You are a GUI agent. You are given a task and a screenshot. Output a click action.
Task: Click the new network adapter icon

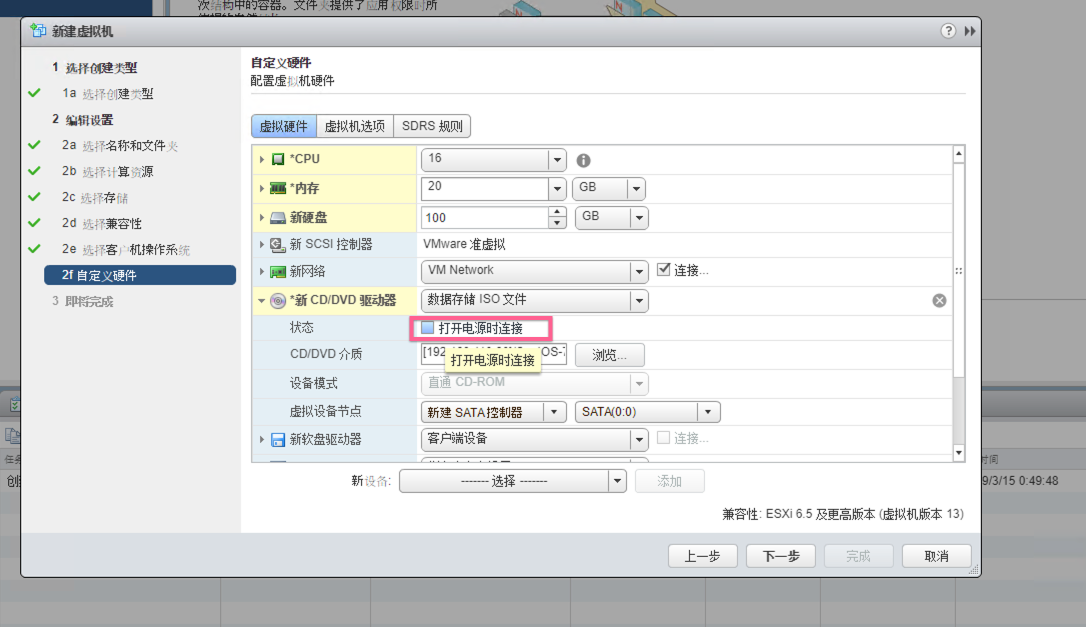[278, 271]
